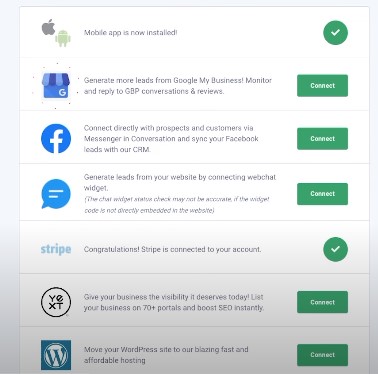Click the green checkmark beside Mobile app installed

335,33
